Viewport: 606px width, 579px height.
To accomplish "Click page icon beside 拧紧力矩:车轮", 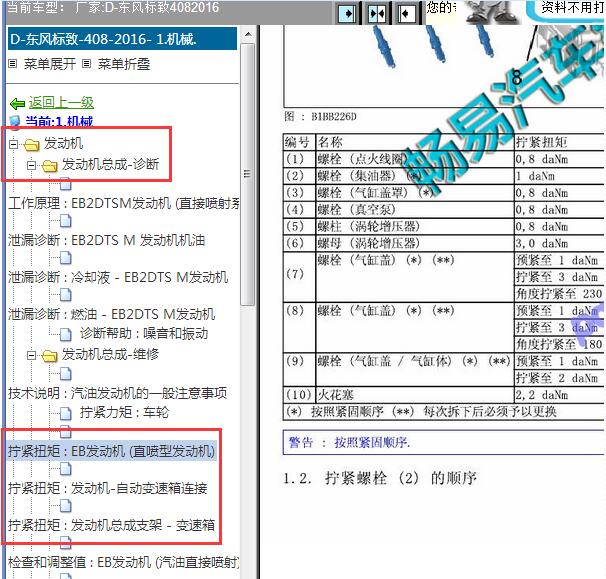I will pos(66,413).
